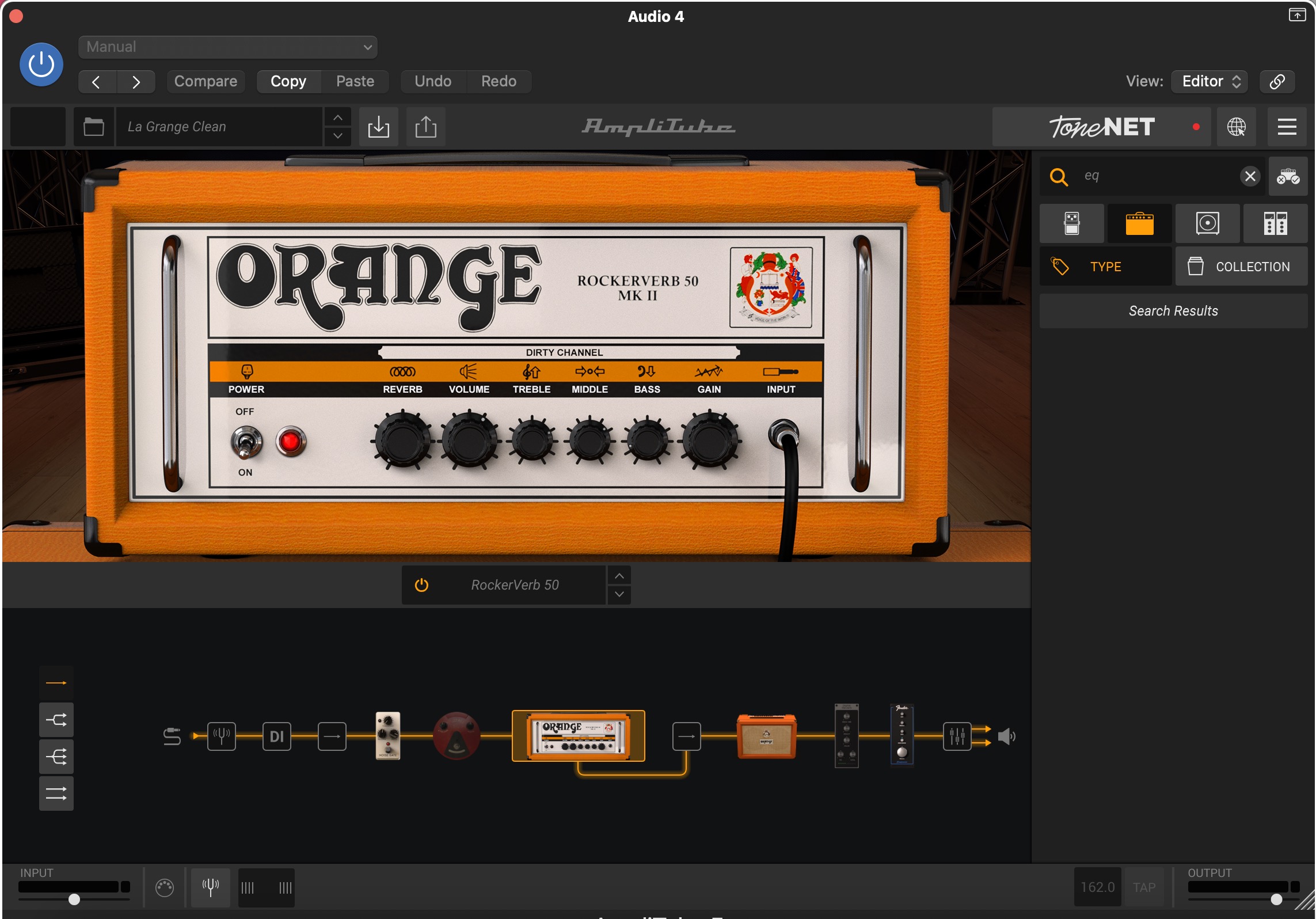Image resolution: width=1316 pixels, height=919 pixels.
Task: Step to previous preset with up chevron
Action: pos(338,117)
